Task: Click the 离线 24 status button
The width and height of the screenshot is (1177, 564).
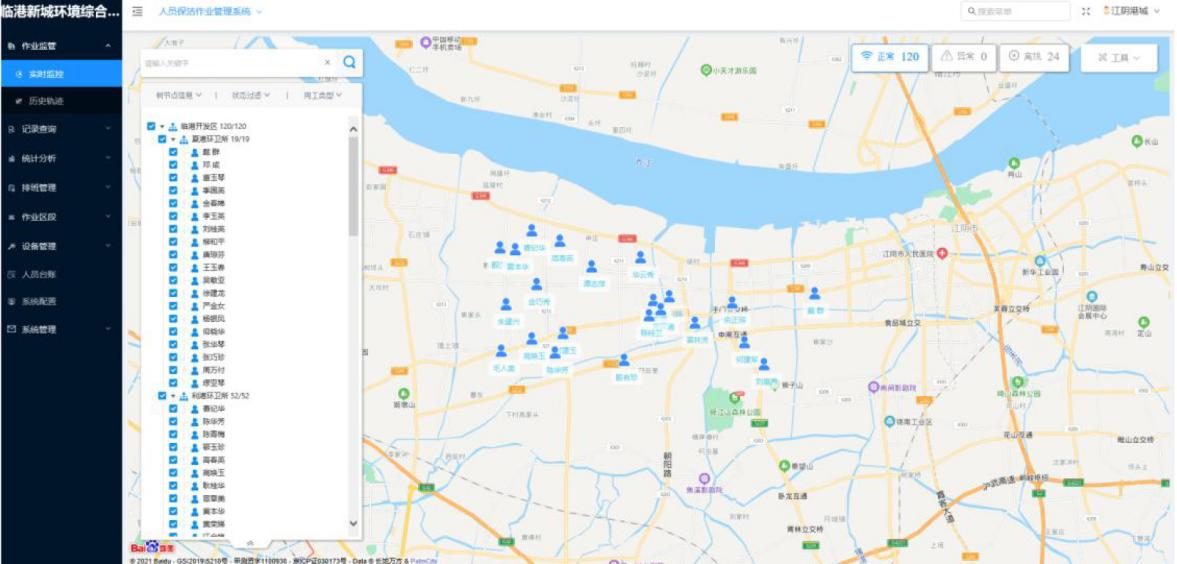Action: pyautogui.click(x=1034, y=57)
